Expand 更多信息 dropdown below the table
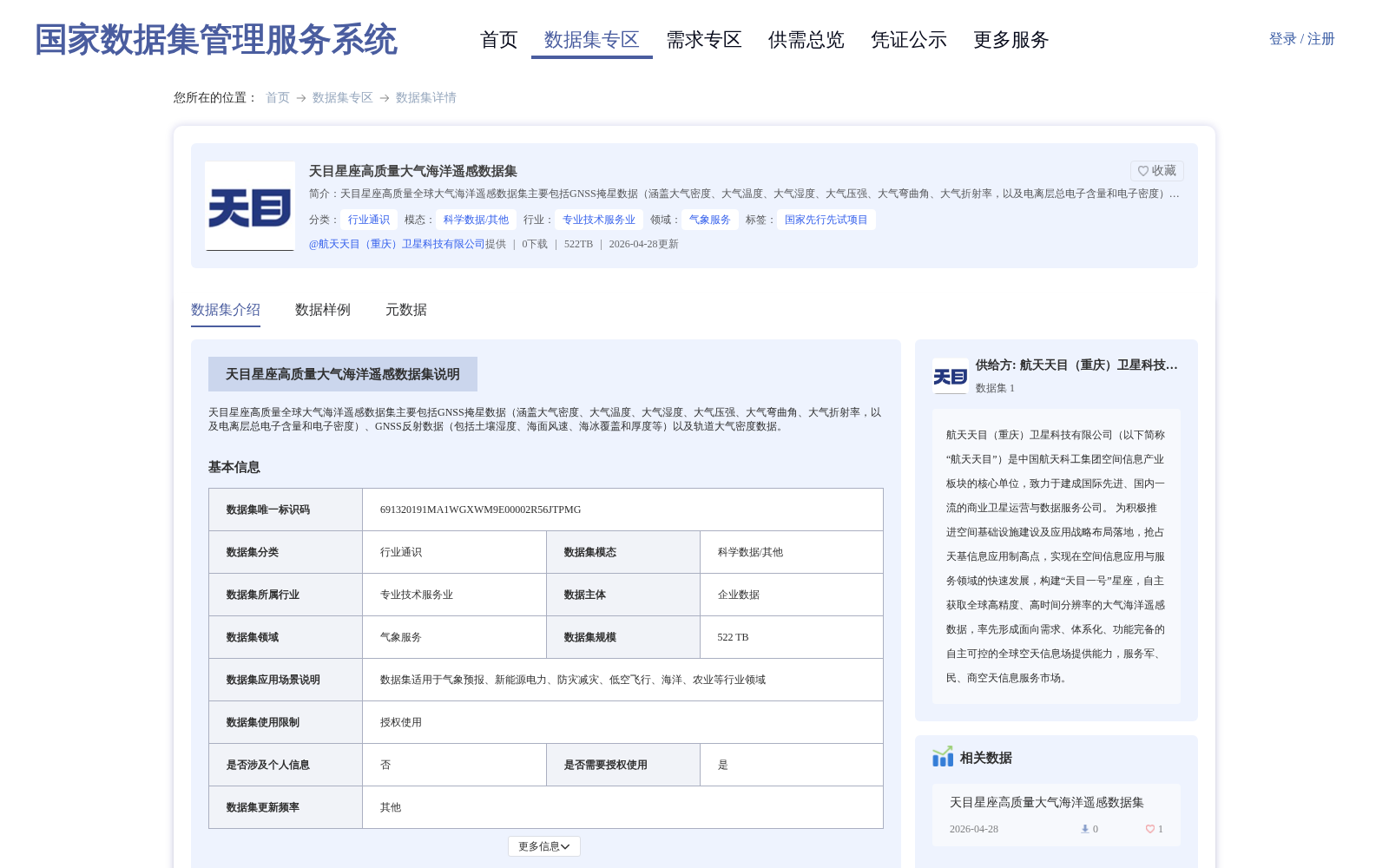 point(544,846)
